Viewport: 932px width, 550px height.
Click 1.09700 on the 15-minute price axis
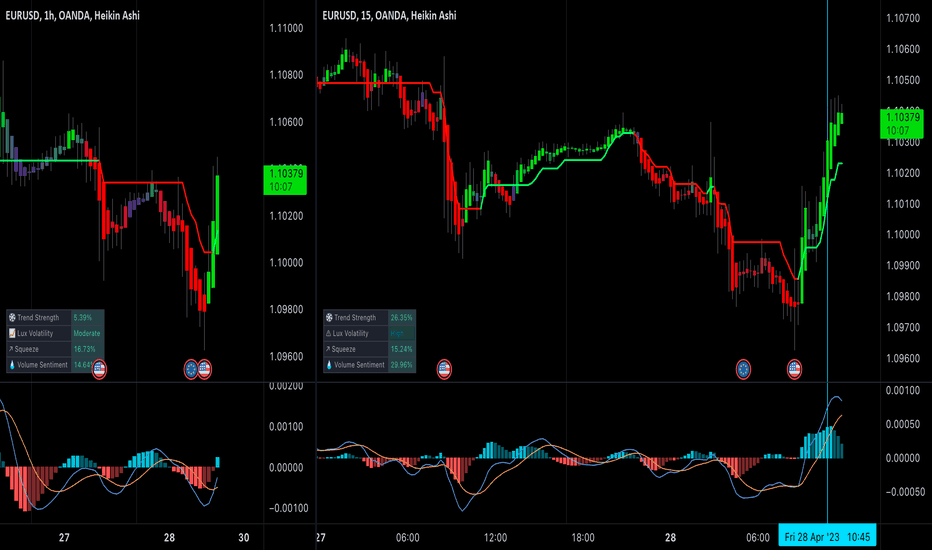pyautogui.click(x=903, y=328)
